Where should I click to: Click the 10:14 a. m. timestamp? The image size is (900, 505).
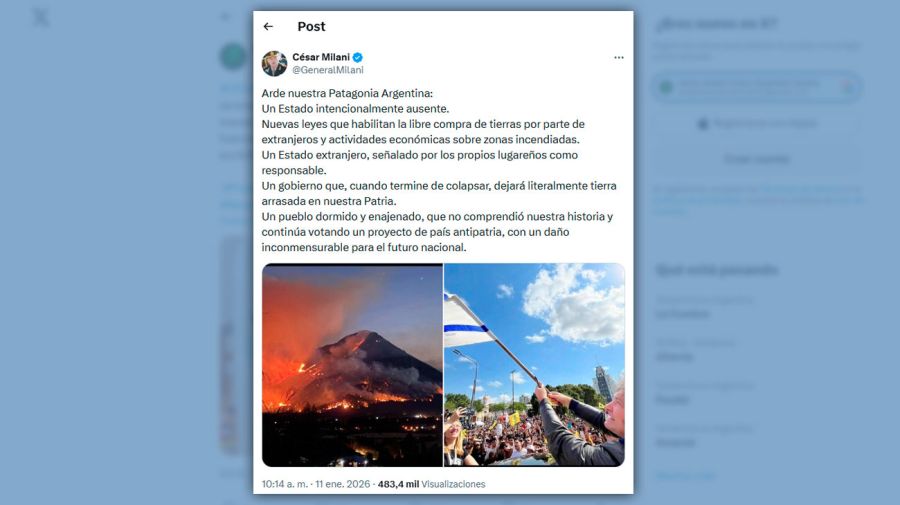(x=285, y=484)
